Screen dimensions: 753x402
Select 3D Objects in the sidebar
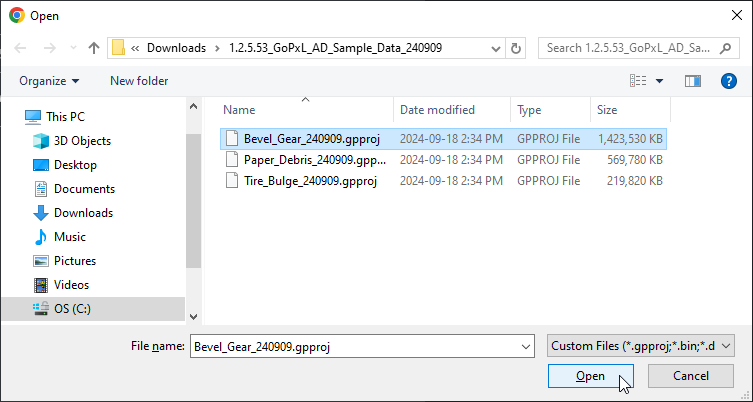pyautogui.click(x=82, y=141)
